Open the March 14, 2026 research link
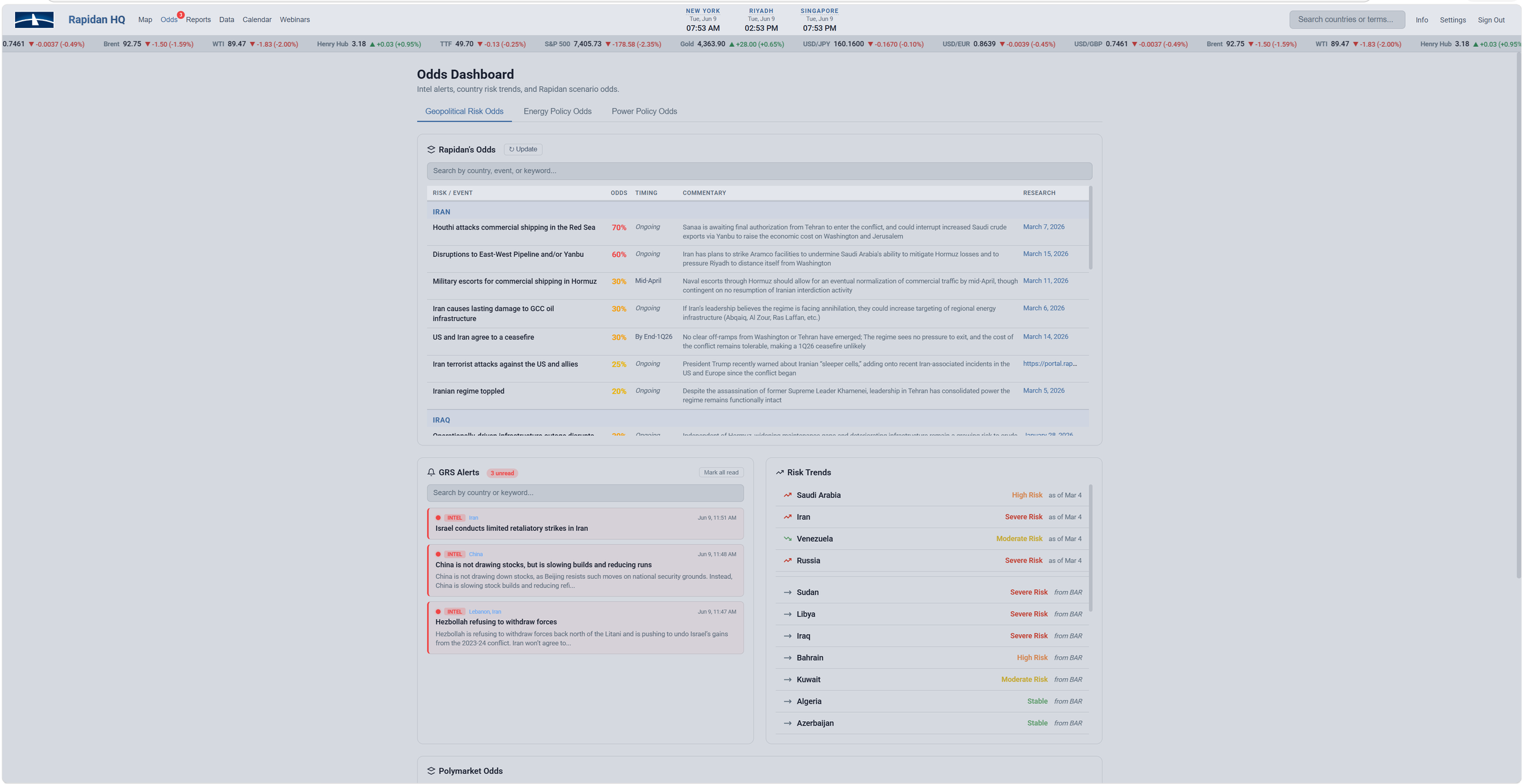This screenshot has height=784, width=1522. pyautogui.click(x=1045, y=337)
